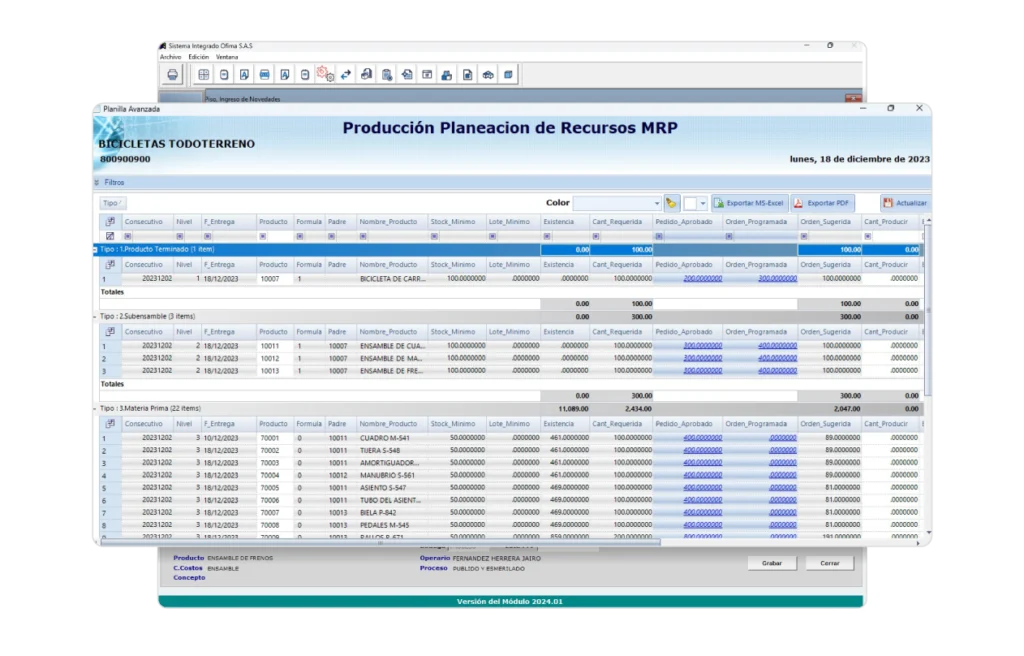The image size is (1024, 656).
Task: Open column chooser icon in Materia Prima header
Action: pos(110,424)
